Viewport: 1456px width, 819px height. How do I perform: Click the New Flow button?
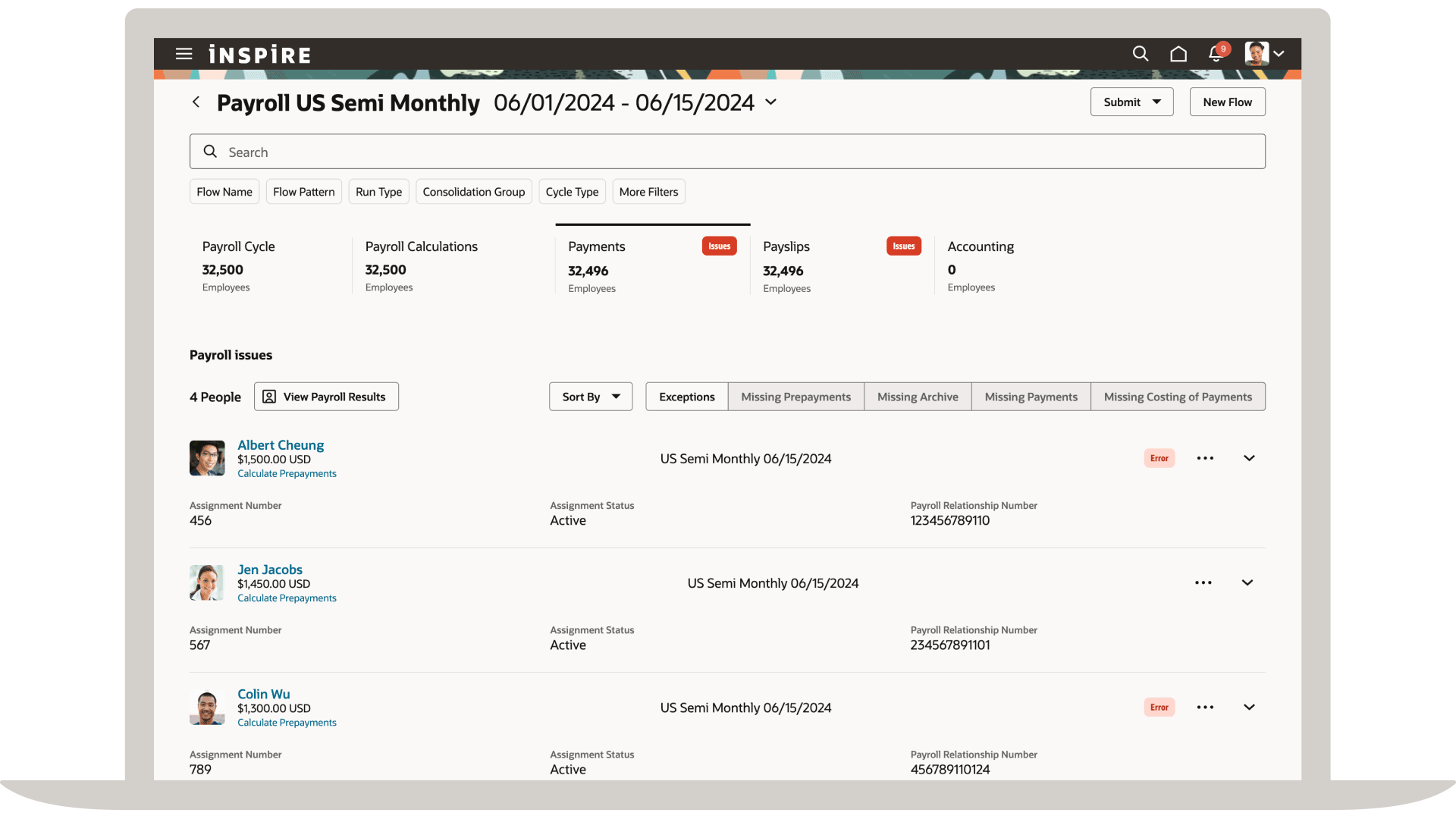click(x=1227, y=102)
